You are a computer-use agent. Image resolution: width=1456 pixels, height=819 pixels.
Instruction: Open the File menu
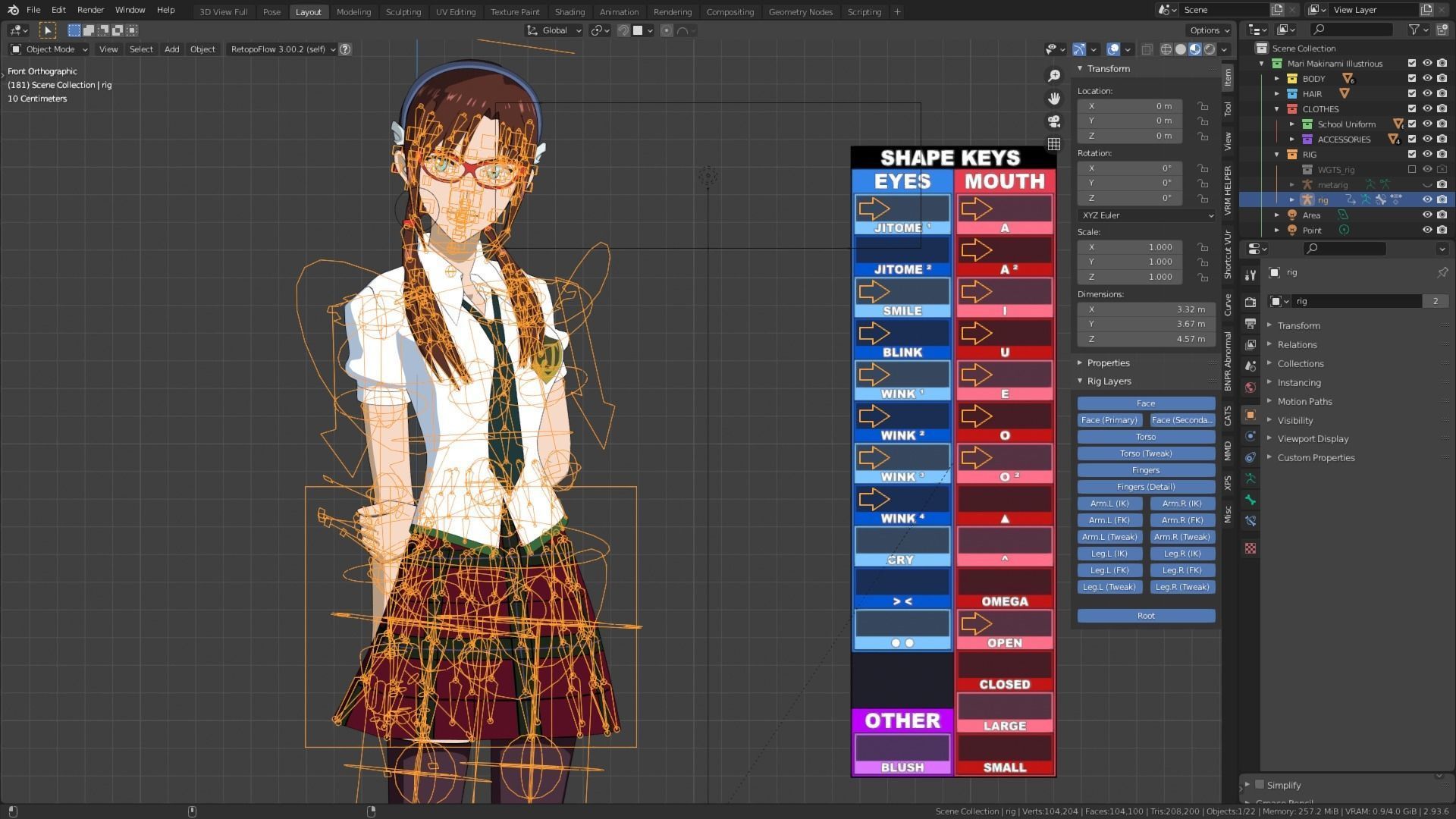[33, 10]
